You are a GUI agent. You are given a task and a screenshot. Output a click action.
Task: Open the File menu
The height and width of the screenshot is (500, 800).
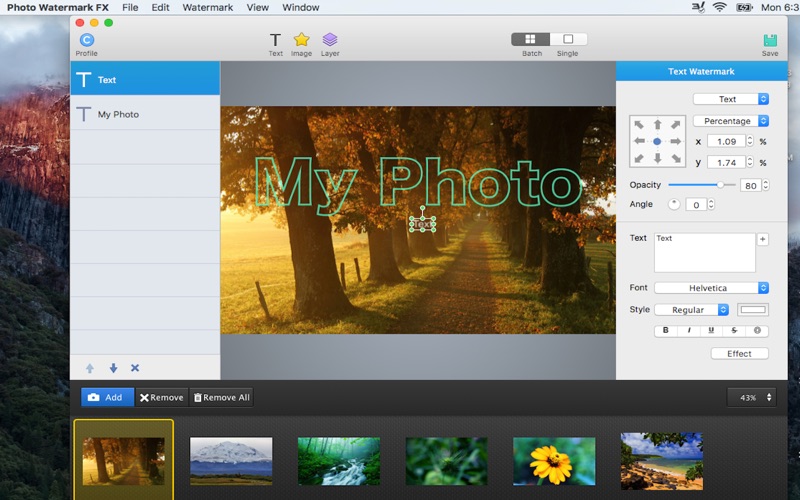point(130,7)
